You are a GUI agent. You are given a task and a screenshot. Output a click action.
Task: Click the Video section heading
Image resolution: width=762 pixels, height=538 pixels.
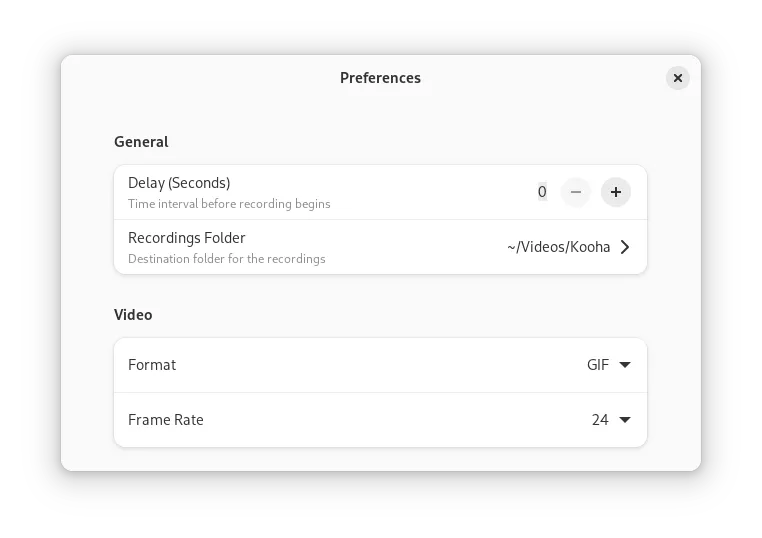[133, 315]
